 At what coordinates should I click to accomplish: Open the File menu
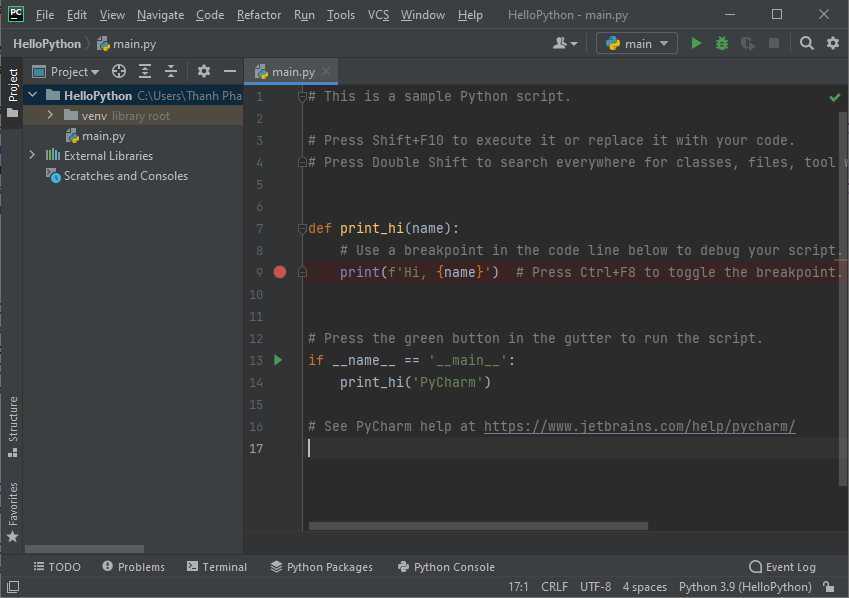[45, 15]
